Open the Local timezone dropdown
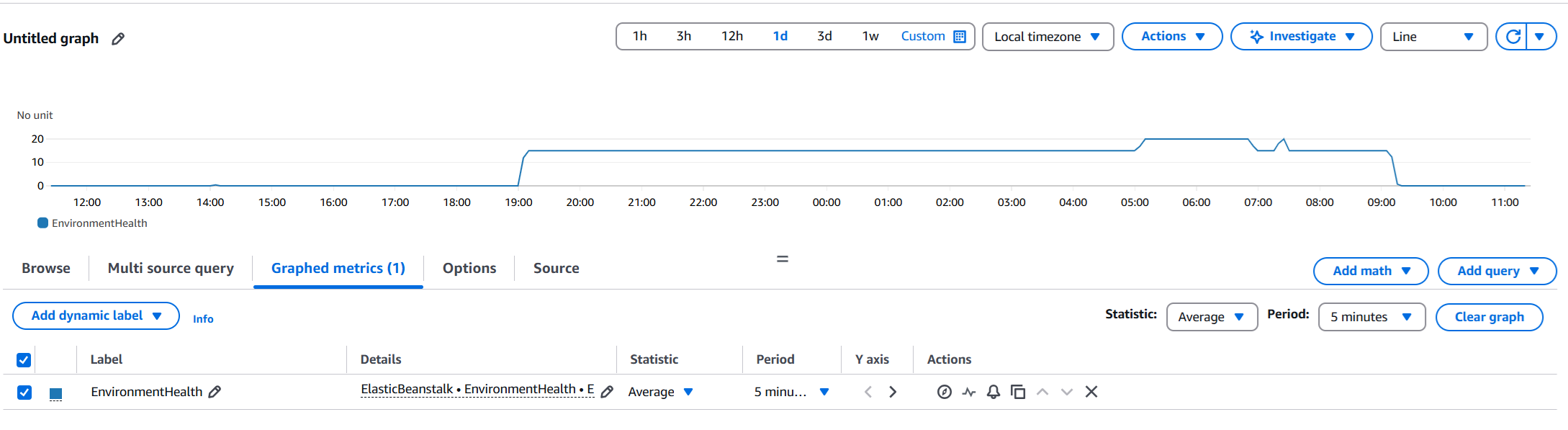Image resolution: width=1568 pixels, height=430 pixels. point(1047,37)
